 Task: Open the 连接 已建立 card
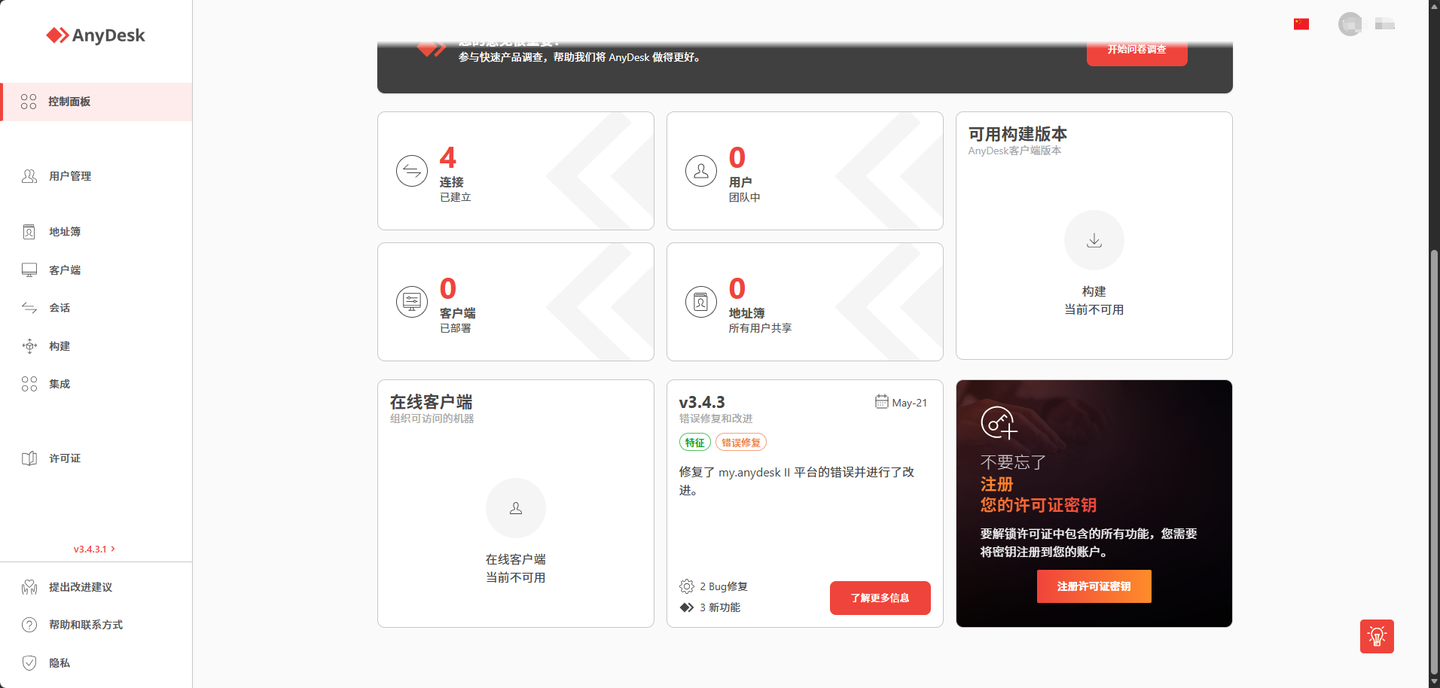(x=516, y=171)
